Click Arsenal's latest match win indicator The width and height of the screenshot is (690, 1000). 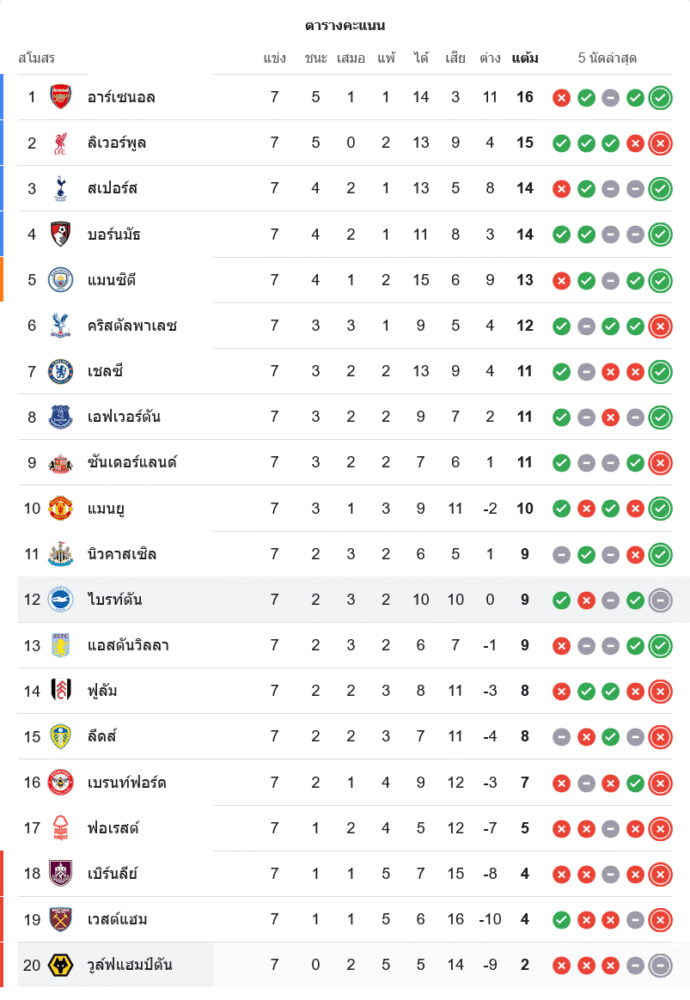click(x=659, y=98)
